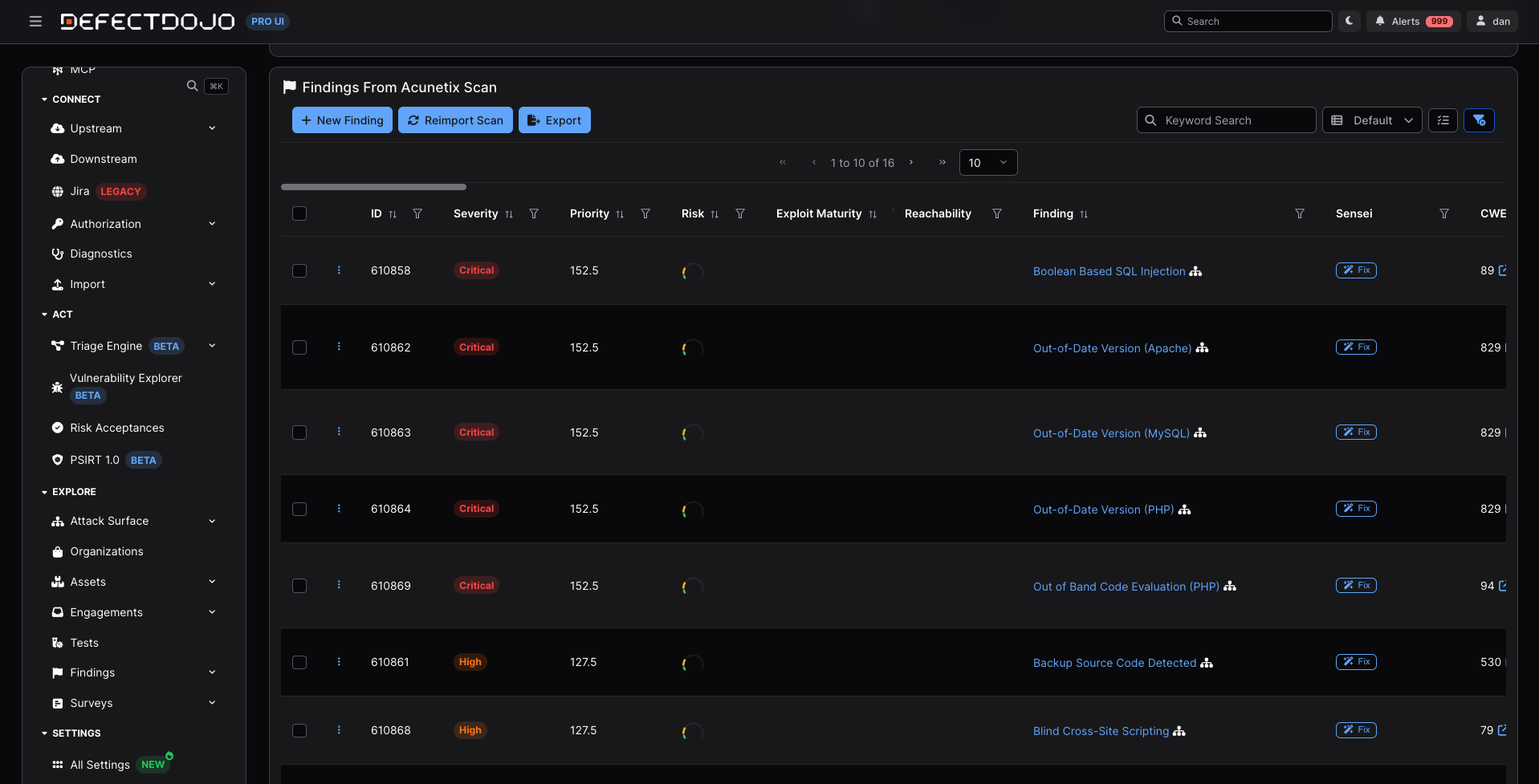1539x784 pixels.
Task: Collapse the CONNECT section
Action: [71, 100]
